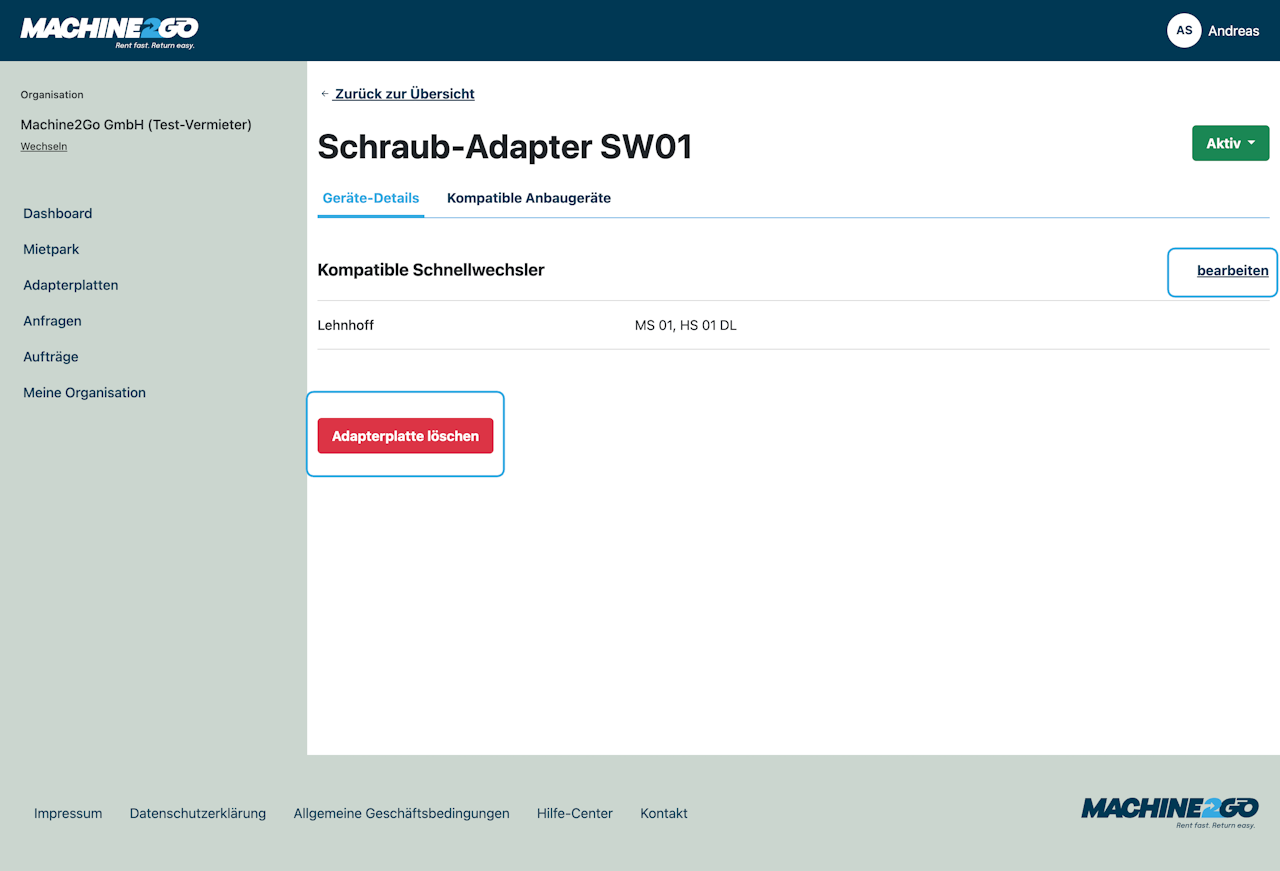Go back via Zurück zur Übersicht link
Viewport: 1280px width, 871px height.
[405, 94]
